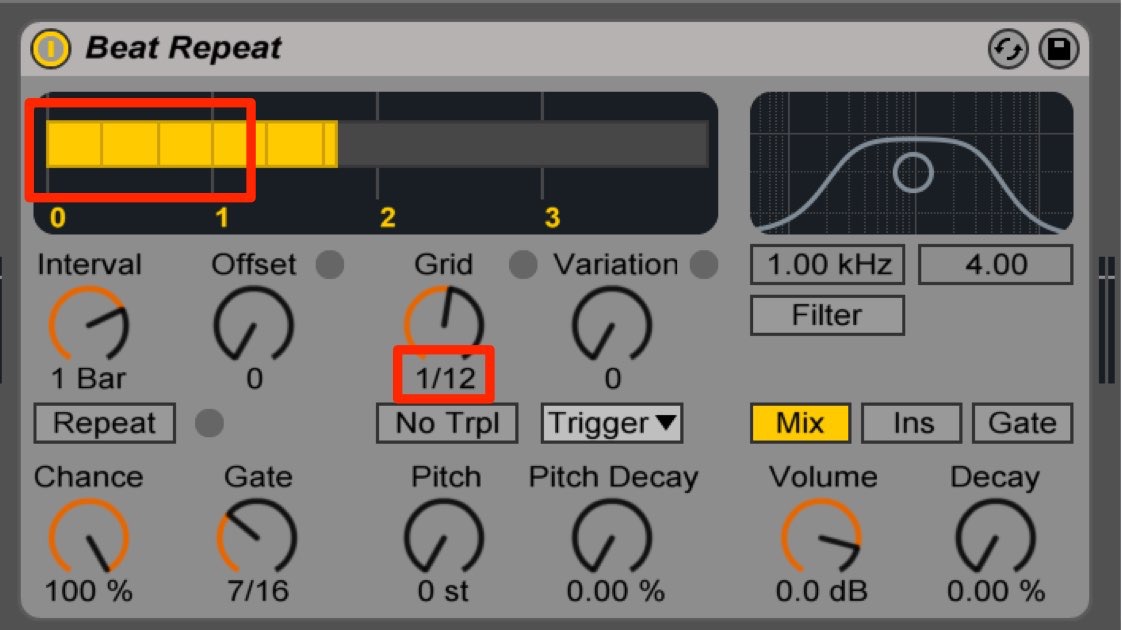This screenshot has height=630, width=1122.
Task: Click the Decay knob at 0.00 %
Action: click(995, 537)
